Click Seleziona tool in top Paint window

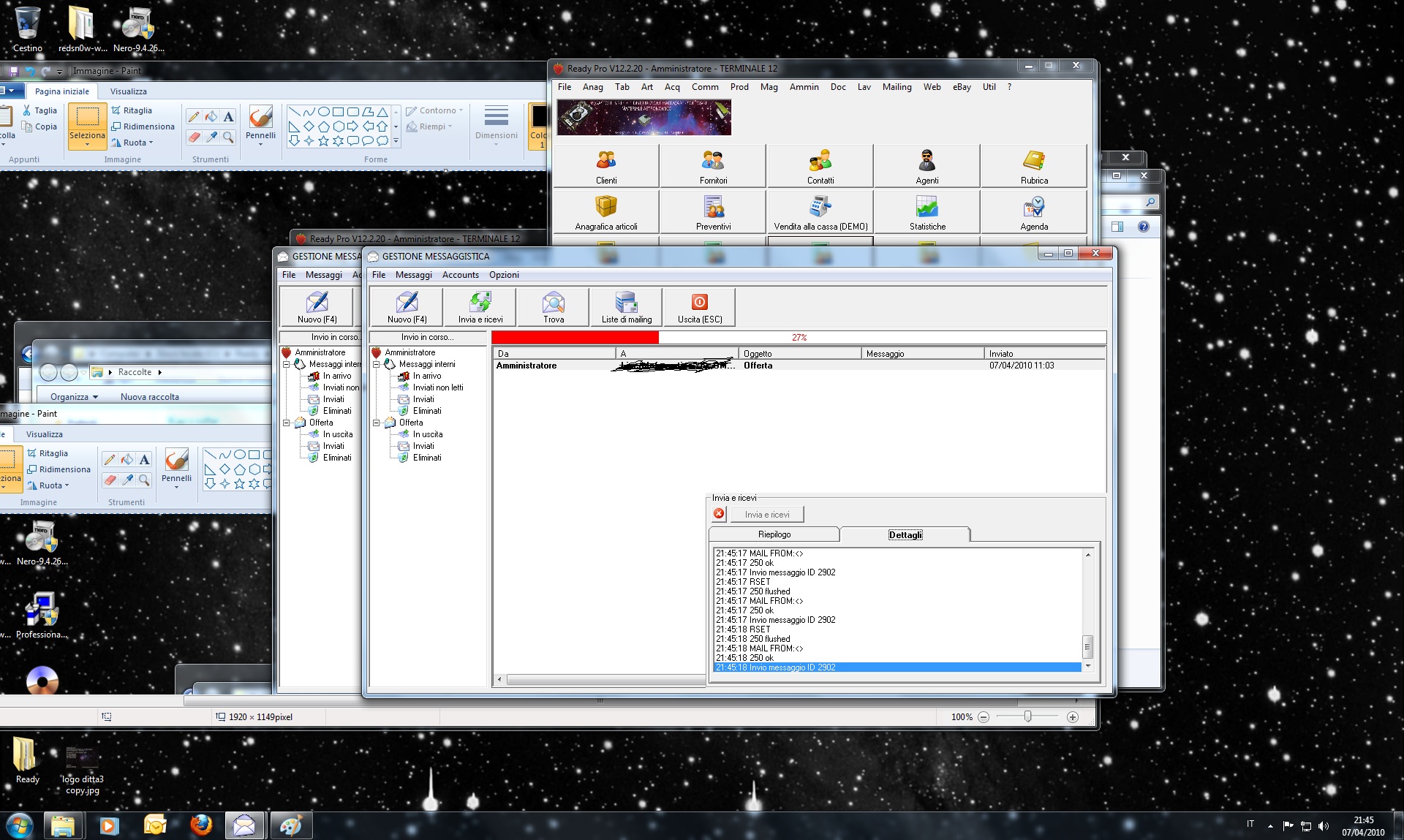(x=87, y=126)
